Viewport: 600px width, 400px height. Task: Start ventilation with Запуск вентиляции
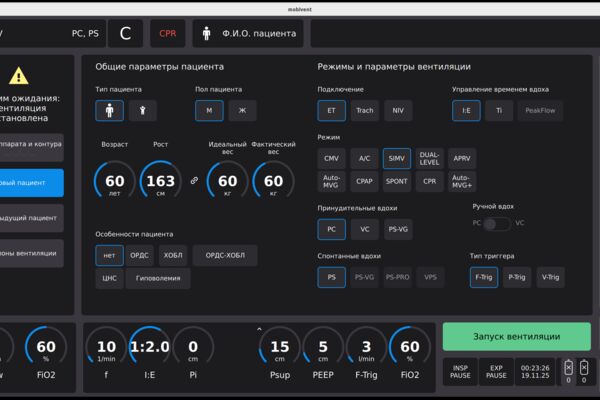(x=517, y=336)
